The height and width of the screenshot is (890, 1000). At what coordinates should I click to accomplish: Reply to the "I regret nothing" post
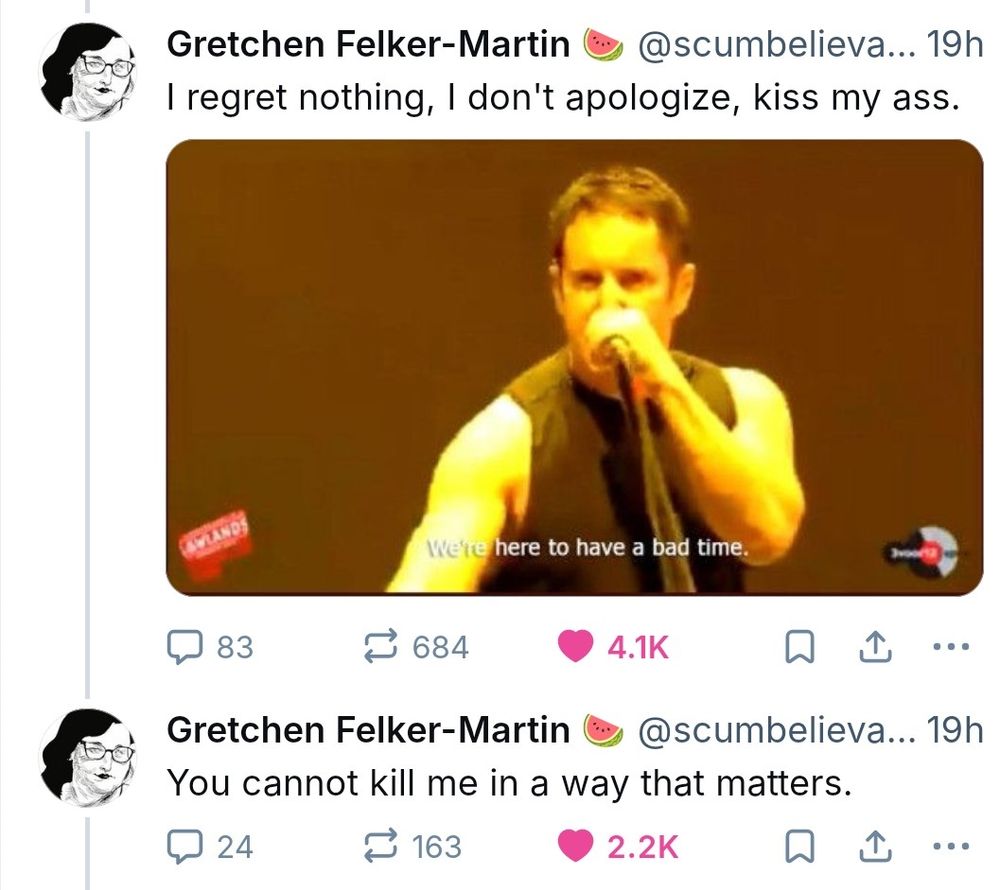(x=182, y=648)
